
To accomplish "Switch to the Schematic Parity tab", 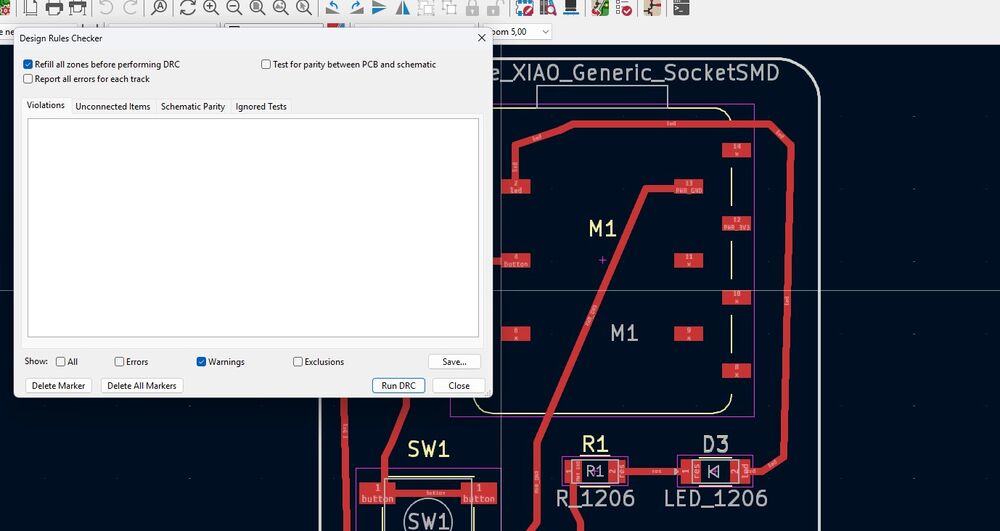I will pyautogui.click(x=193, y=106).
